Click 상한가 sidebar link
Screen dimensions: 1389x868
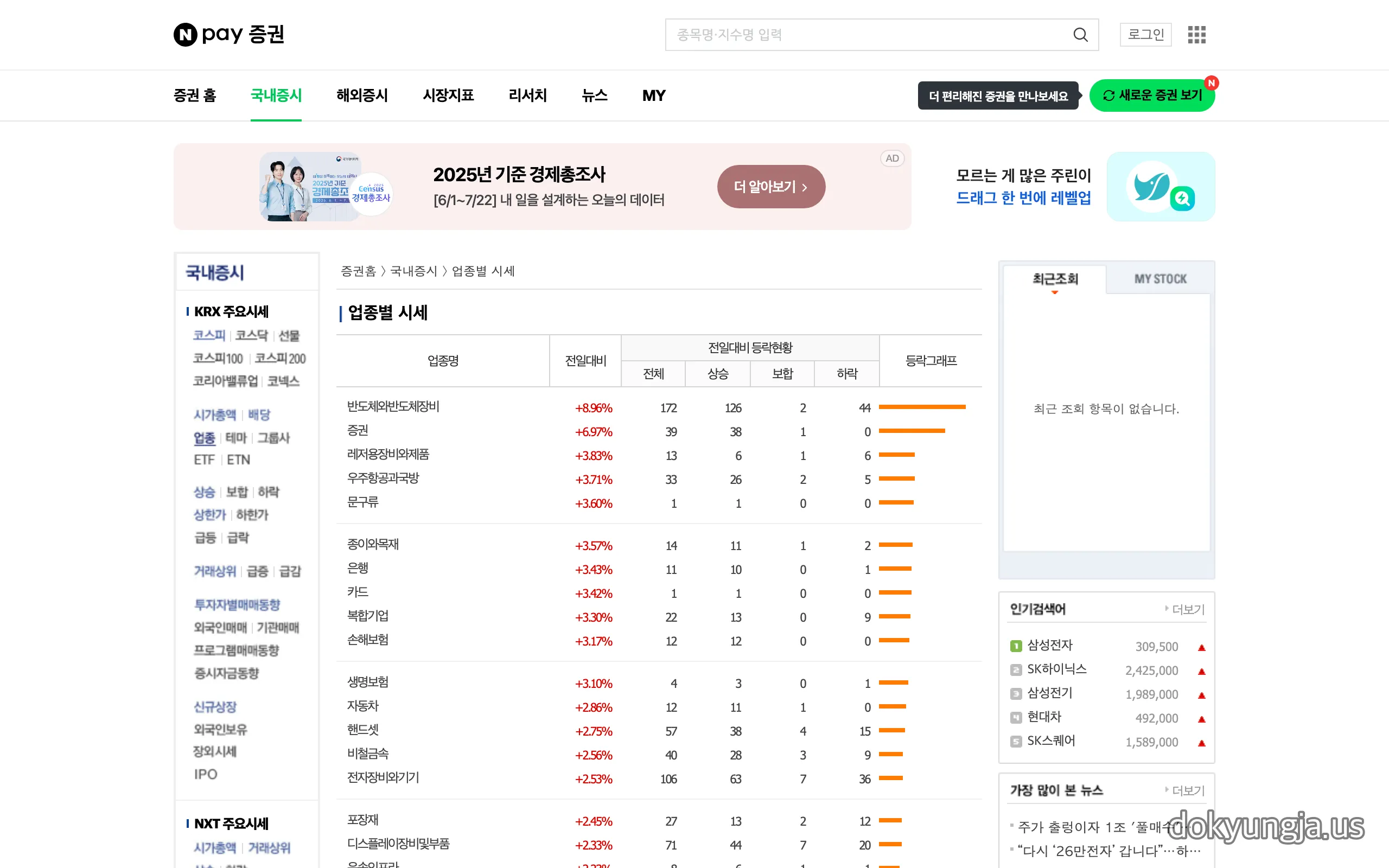pyautogui.click(x=209, y=515)
